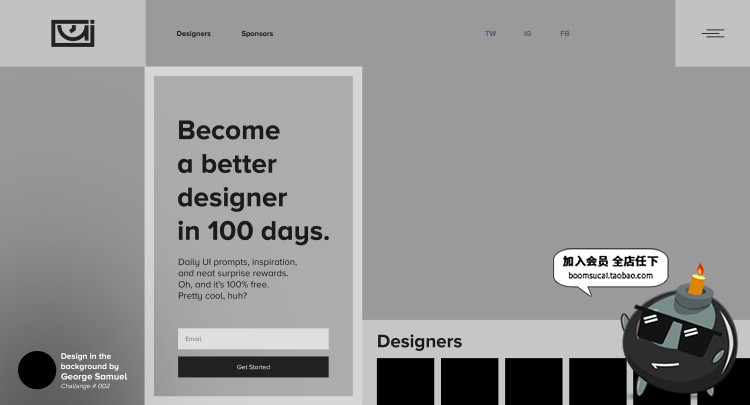Focus the Email input field
Screen dimensions: 750x405
[x=253, y=339]
